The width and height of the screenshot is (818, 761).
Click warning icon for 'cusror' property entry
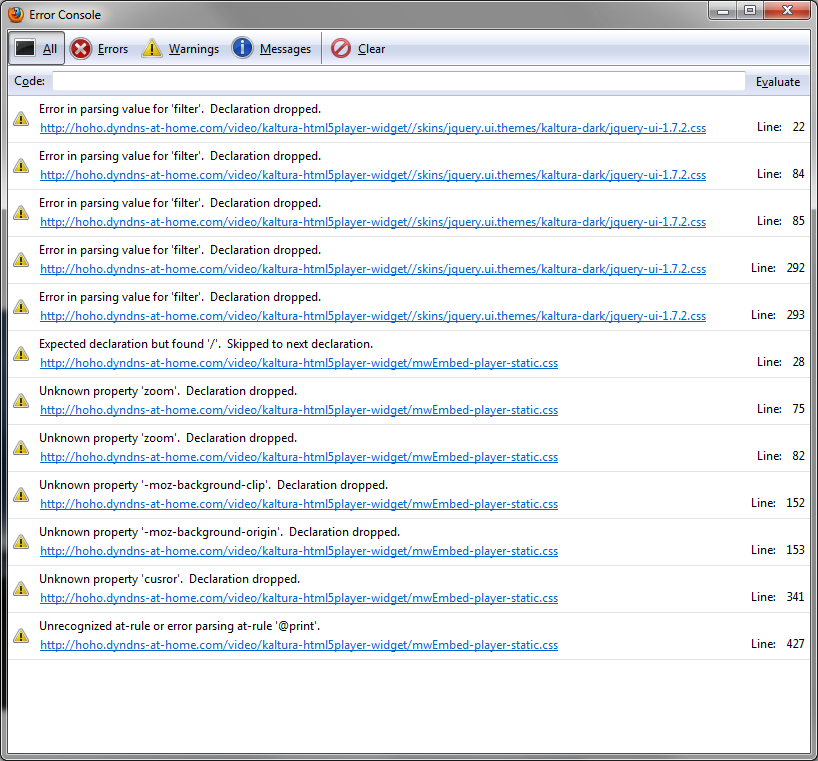[21, 588]
